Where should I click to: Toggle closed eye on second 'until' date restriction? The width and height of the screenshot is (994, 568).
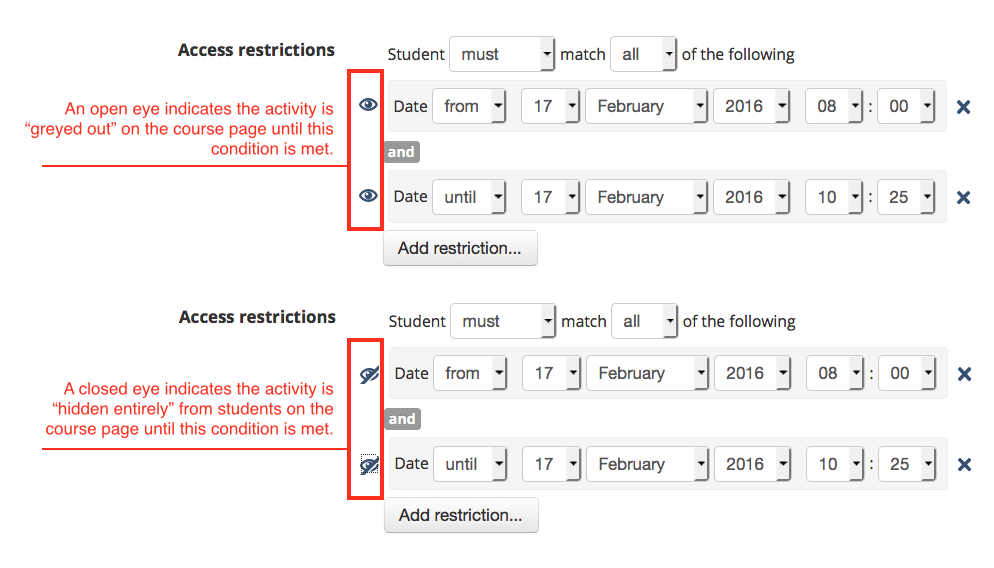[369, 465]
